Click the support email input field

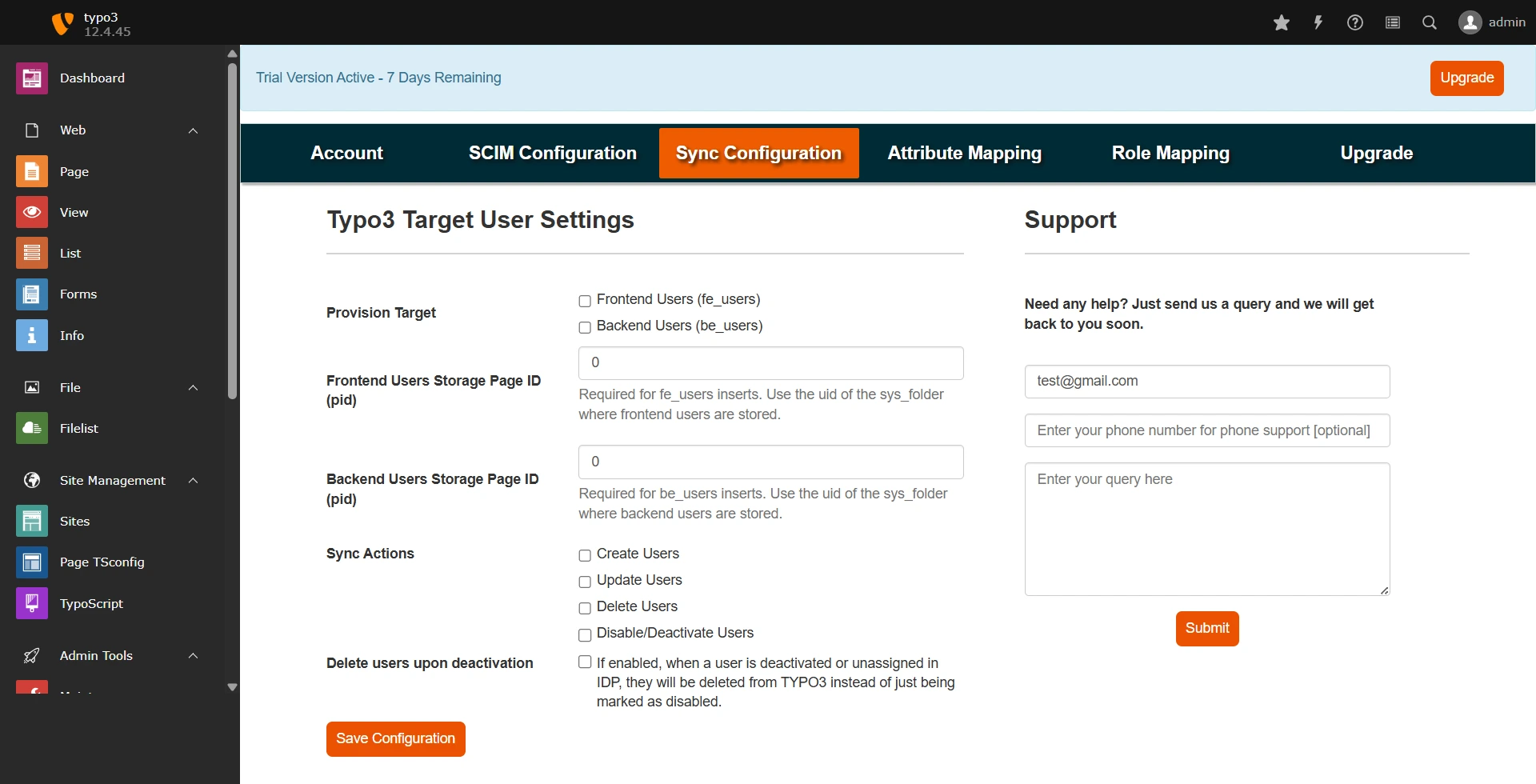coord(1207,382)
